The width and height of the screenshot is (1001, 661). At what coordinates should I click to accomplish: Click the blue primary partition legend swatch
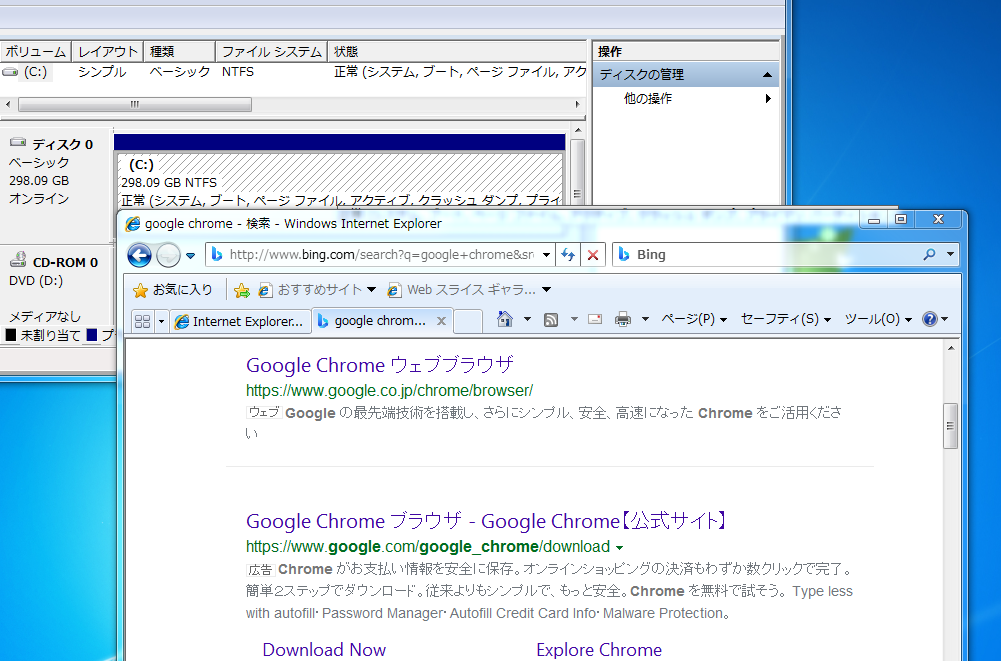tap(92, 335)
